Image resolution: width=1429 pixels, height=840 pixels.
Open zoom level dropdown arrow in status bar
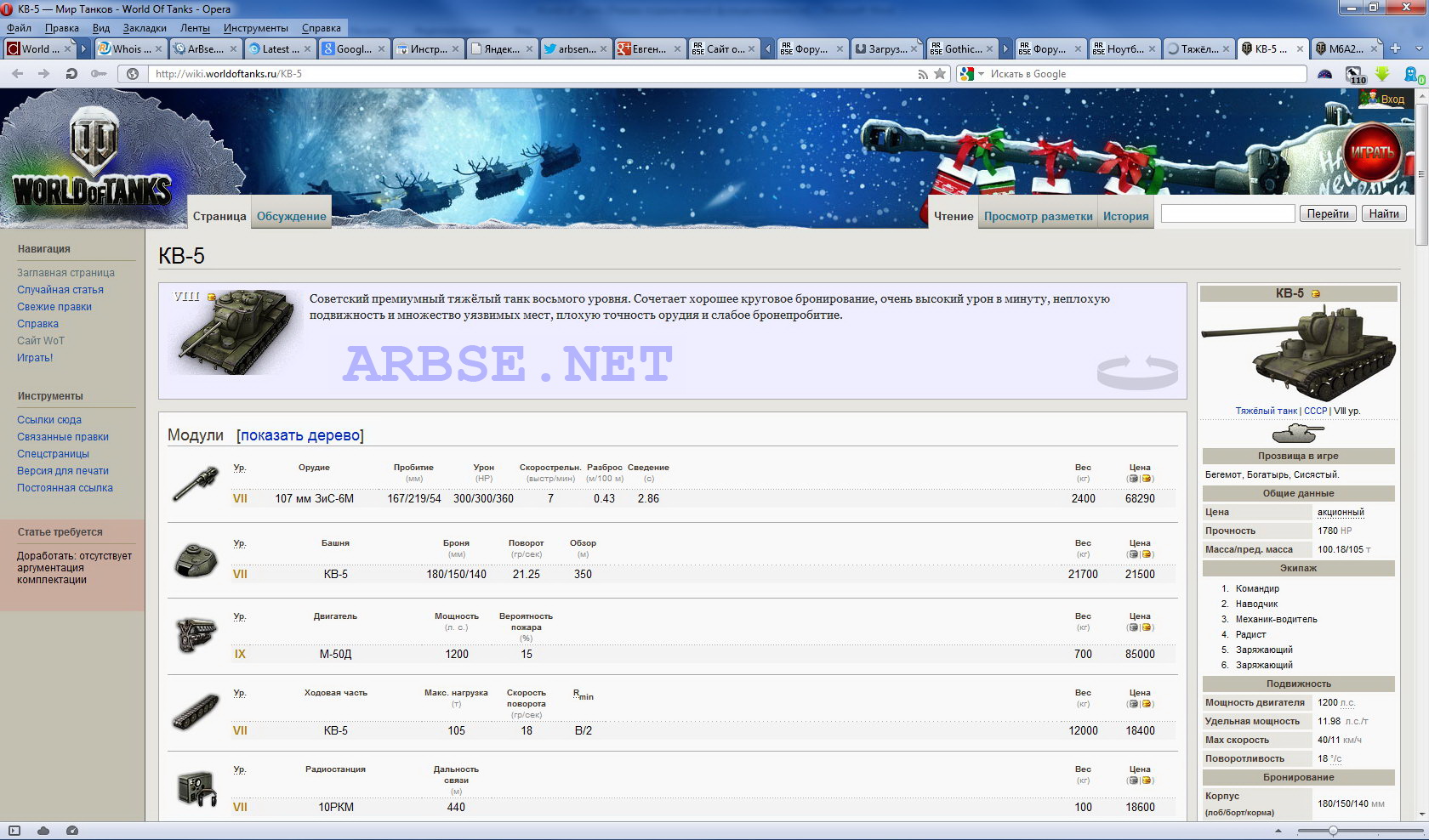click(1278, 831)
